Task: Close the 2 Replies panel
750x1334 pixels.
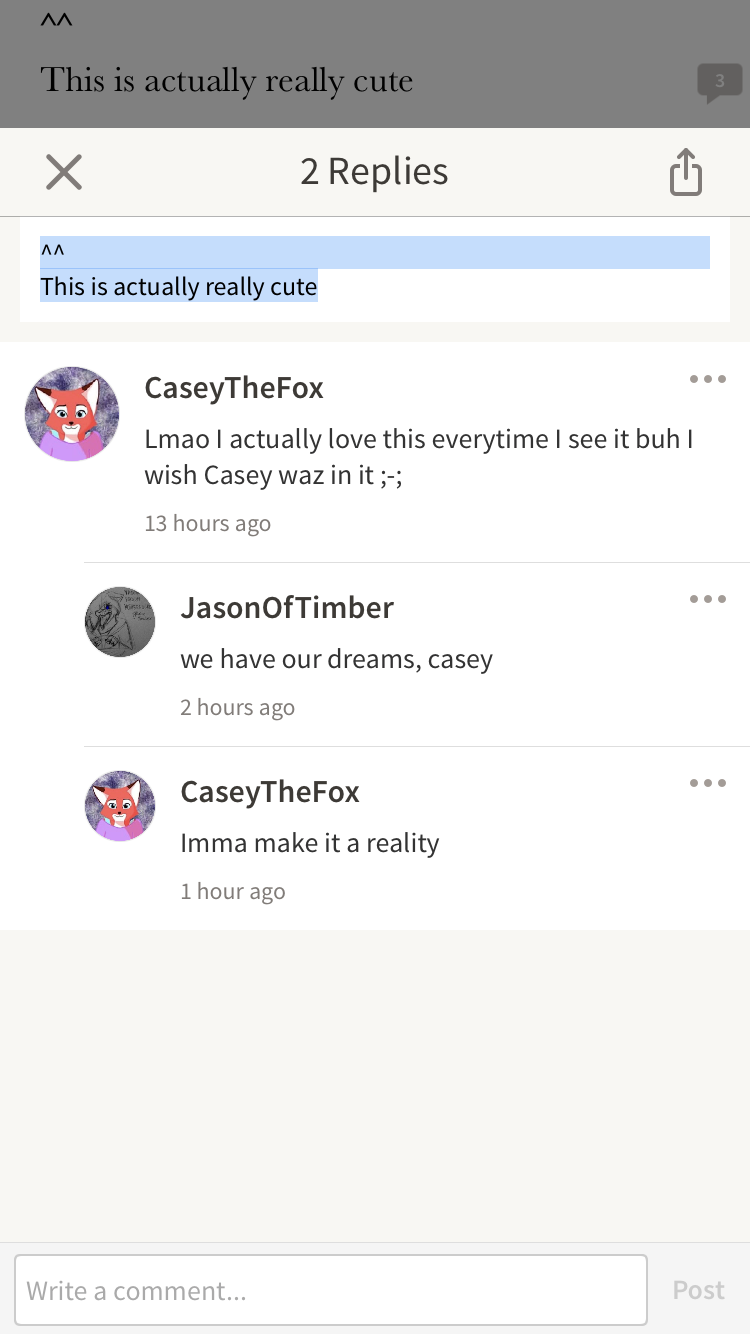Action: point(64,172)
